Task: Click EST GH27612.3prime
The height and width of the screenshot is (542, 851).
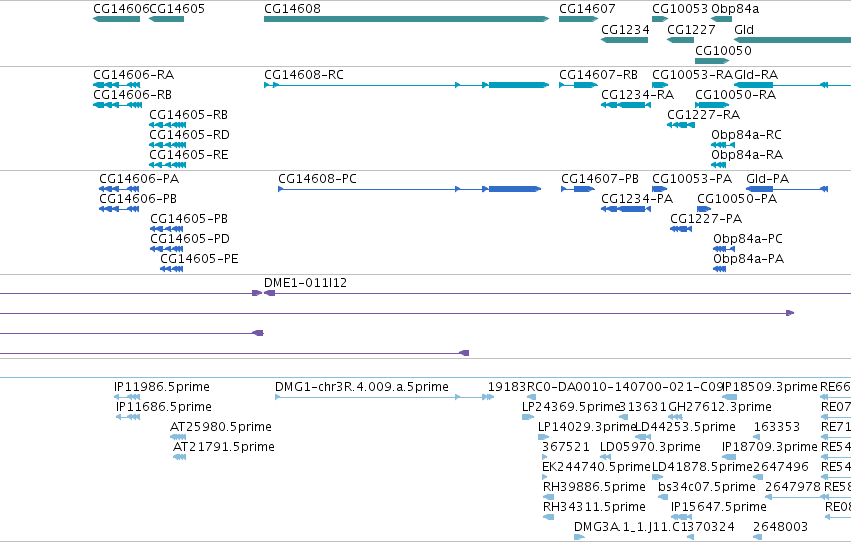Action: pyautogui.click(x=675, y=417)
